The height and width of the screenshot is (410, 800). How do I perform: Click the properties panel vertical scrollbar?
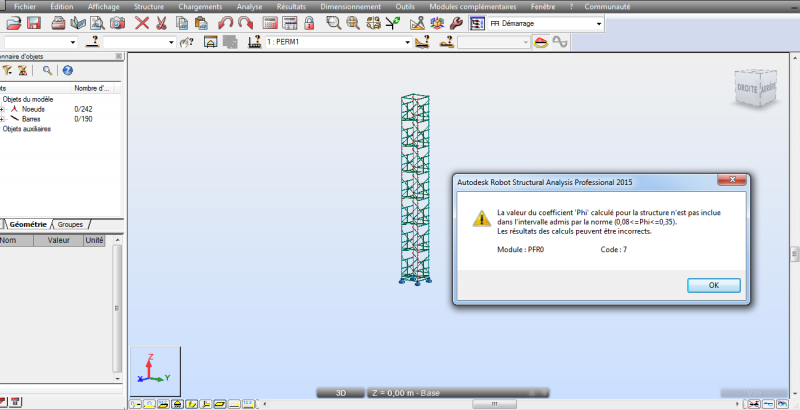click(x=117, y=309)
